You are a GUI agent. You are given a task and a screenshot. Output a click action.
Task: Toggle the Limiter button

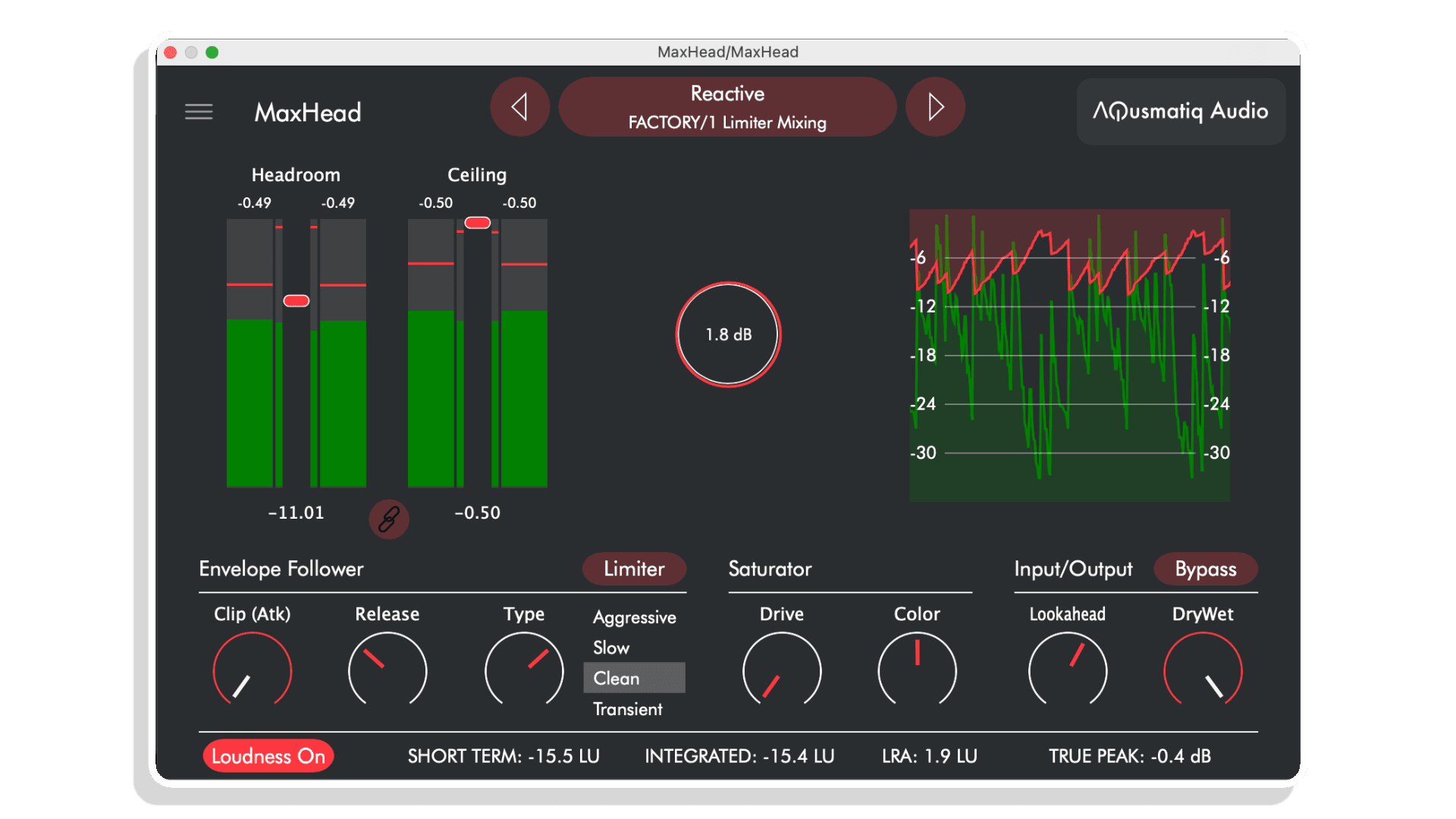tap(634, 569)
